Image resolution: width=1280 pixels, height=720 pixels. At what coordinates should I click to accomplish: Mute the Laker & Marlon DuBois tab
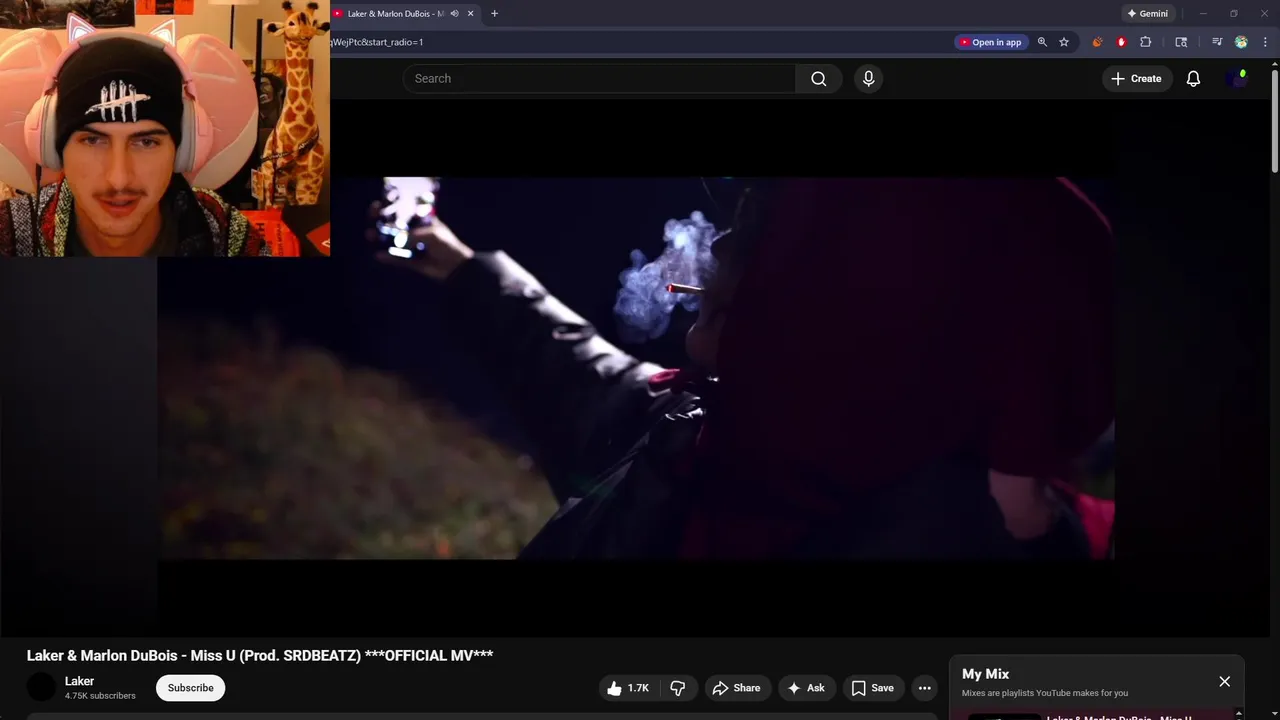pos(455,14)
